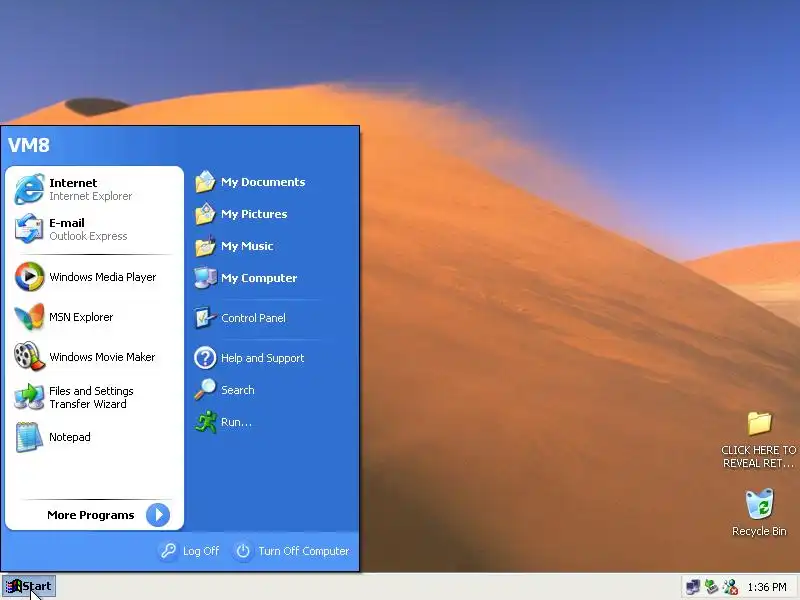The height and width of the screenshot is (600, 800).
Task: Click the Run running man icon
Action: coord(205,422)
